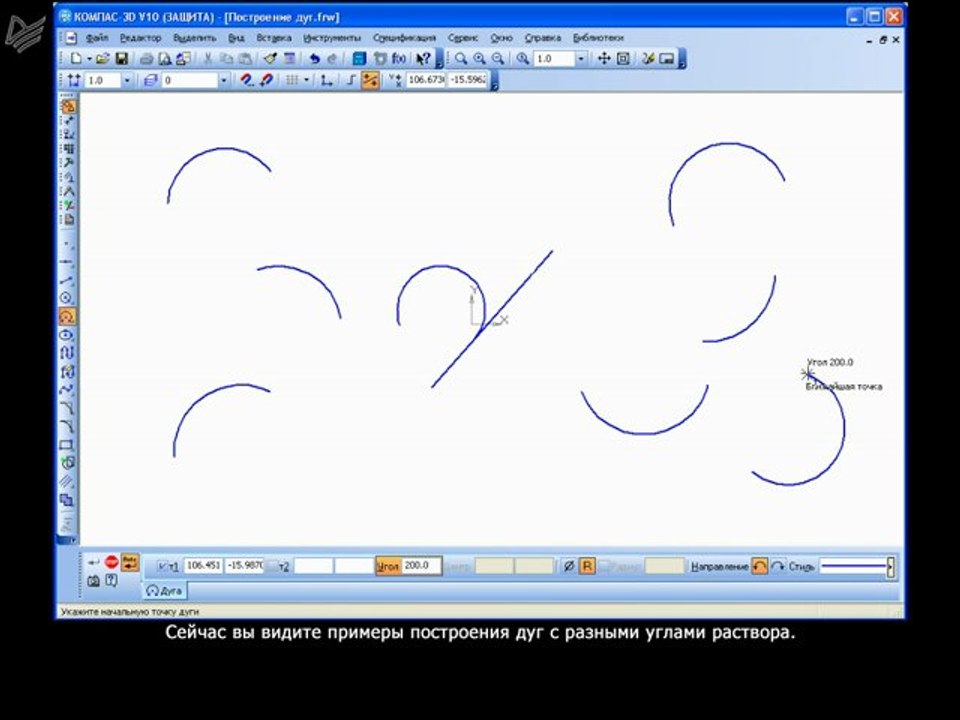Toggle the orthogonal drawing mode button
The image size is (960, 720).
pos(351,80)
